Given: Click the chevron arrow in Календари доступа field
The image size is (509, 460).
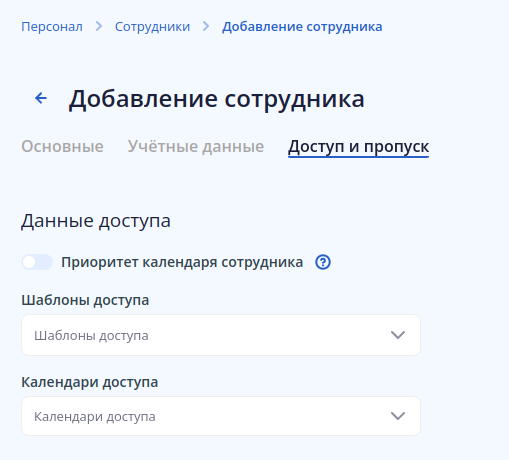Looking at the screenshot, I should pos(398,416).
